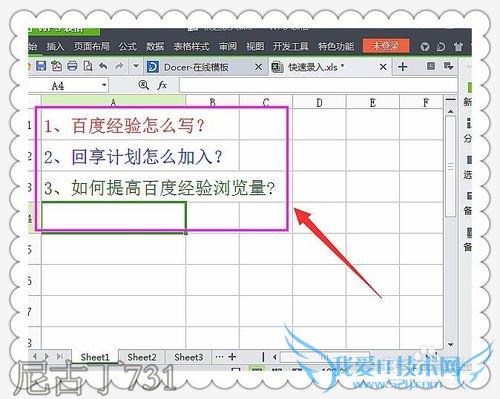500x399 pixels.
Task: Open the 公式 menu tab
Action: [x=128, y=46]
